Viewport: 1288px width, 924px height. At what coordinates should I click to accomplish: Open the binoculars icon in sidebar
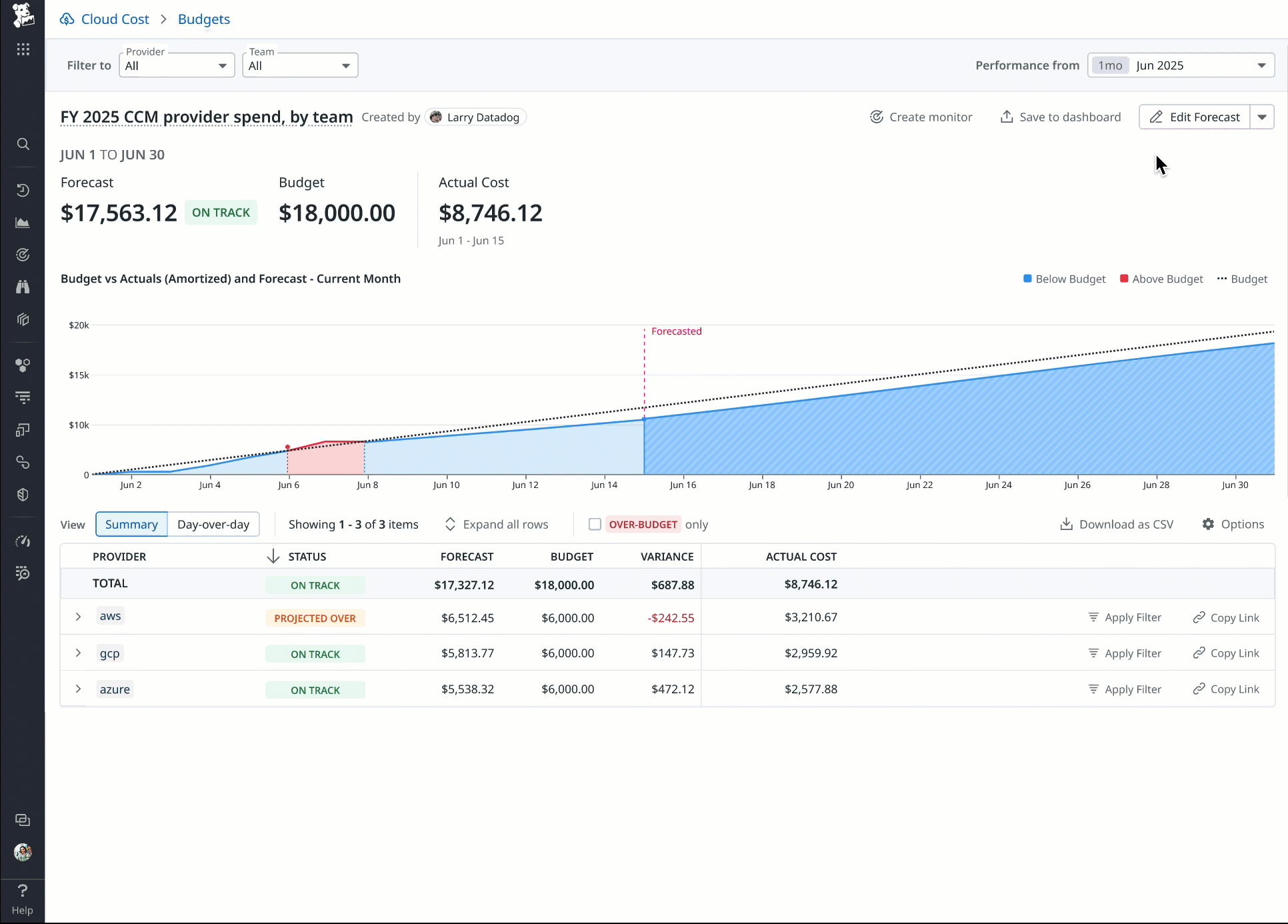(23, 287)
